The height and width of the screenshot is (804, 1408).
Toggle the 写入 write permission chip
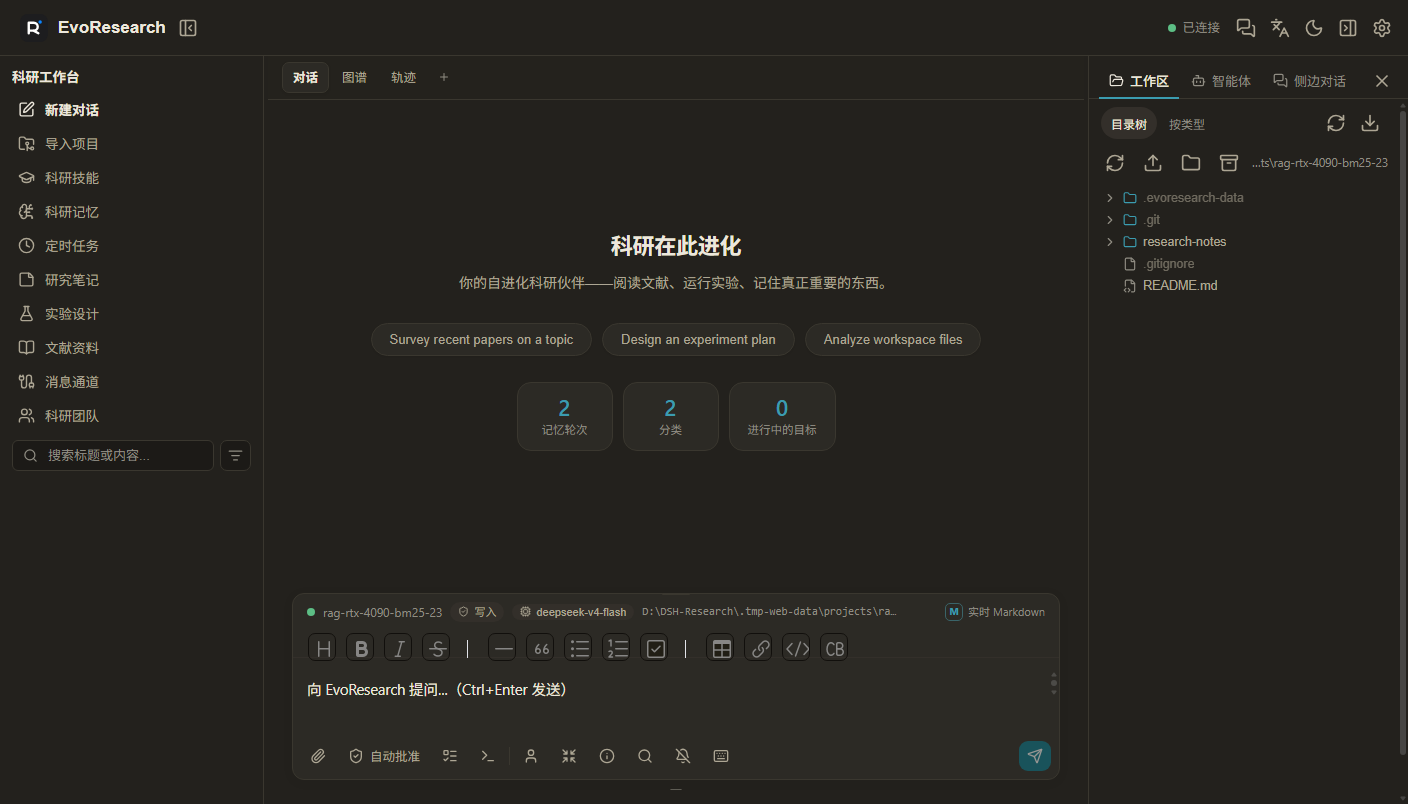[477, 612]
